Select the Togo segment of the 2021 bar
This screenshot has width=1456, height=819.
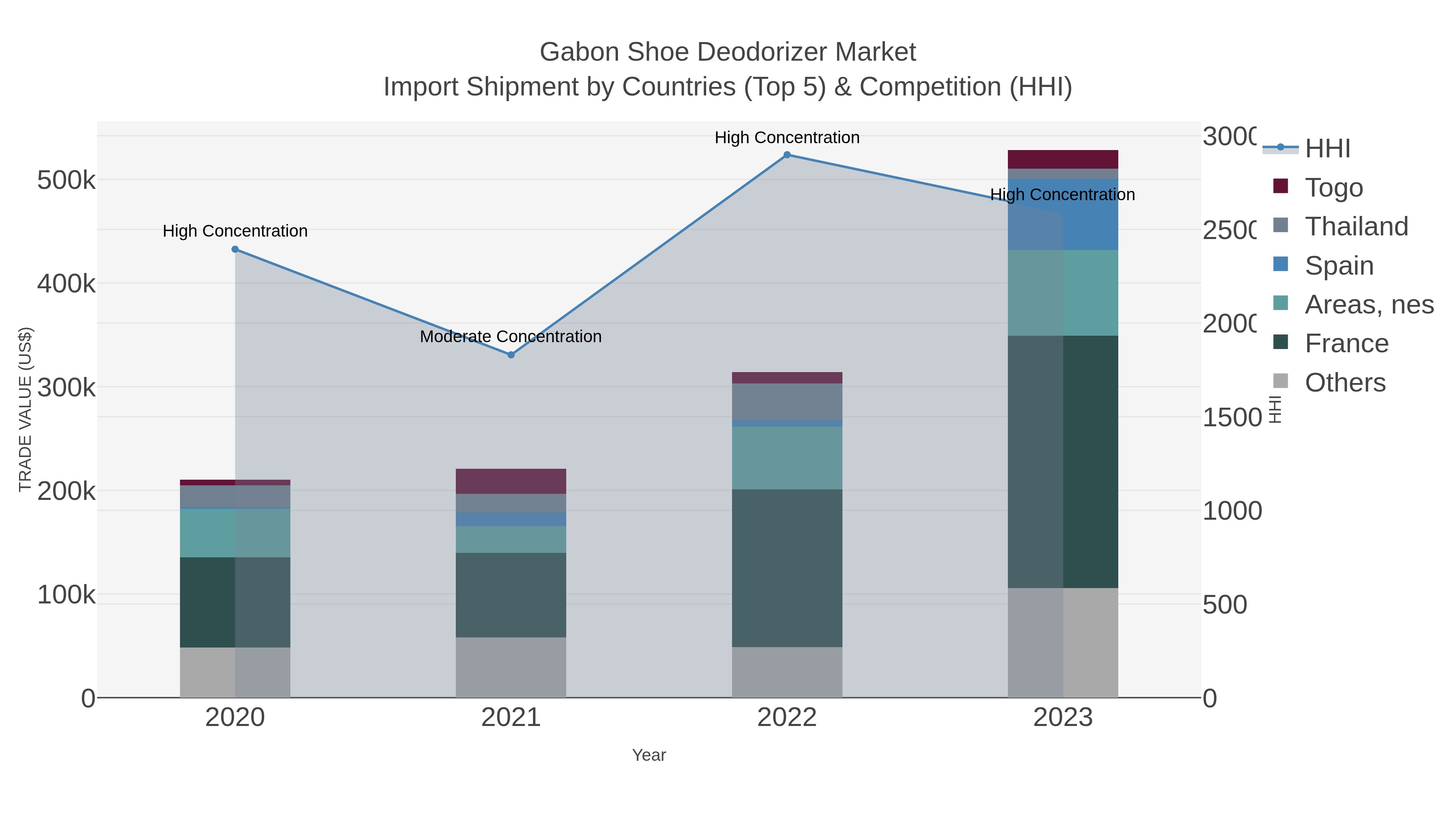pos(511,482)
